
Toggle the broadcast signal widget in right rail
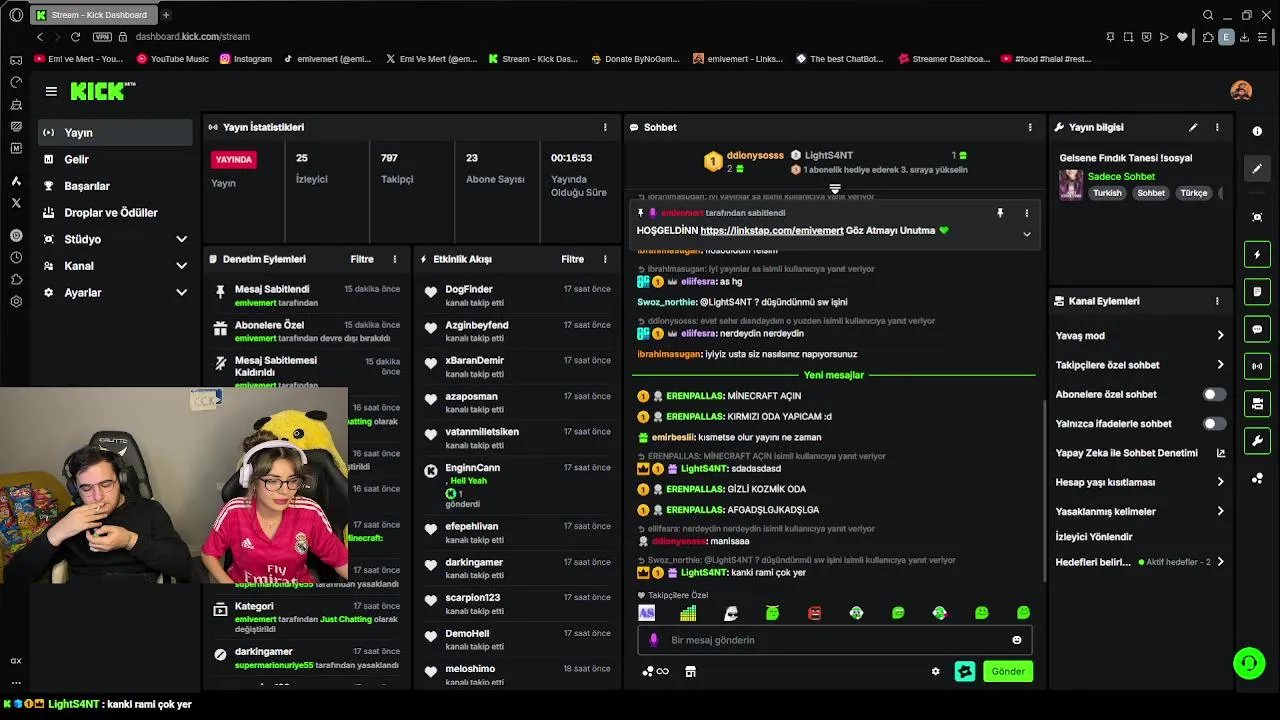click(1257, 366)
